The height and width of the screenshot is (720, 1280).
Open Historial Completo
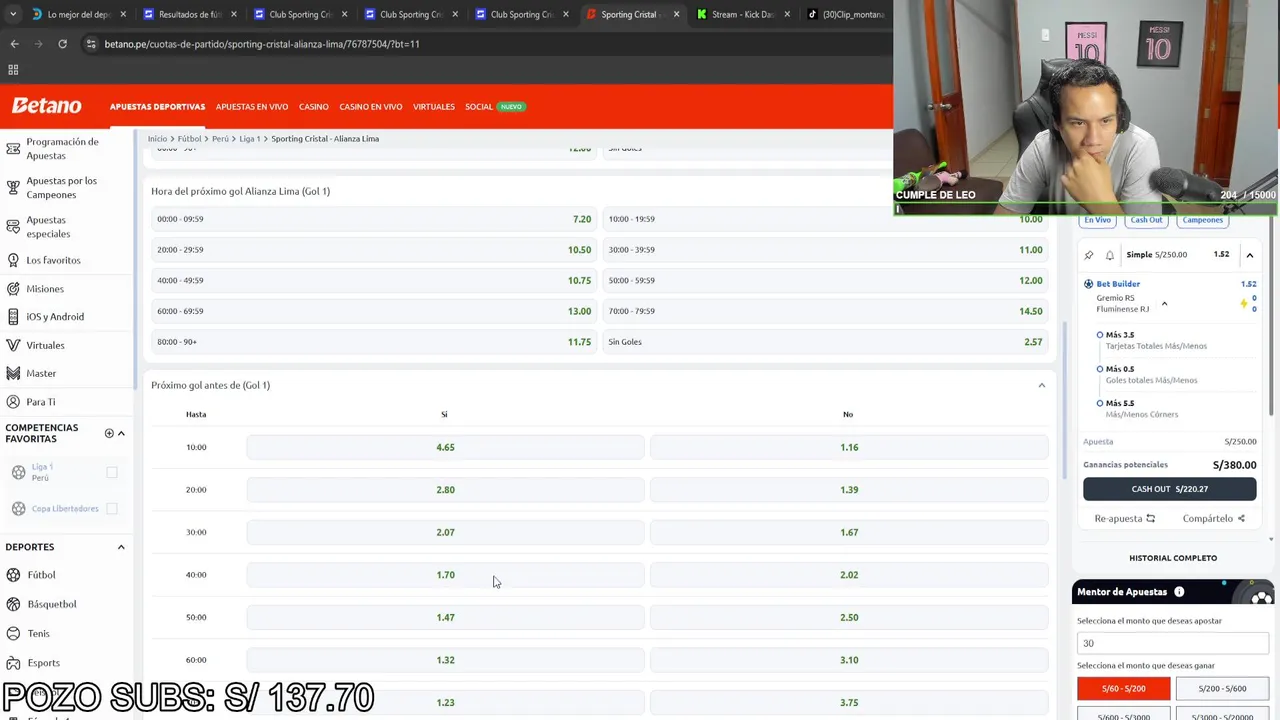1173,558
